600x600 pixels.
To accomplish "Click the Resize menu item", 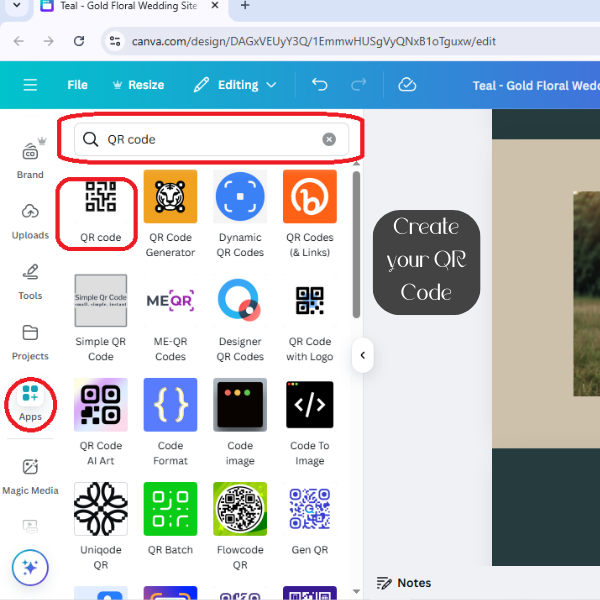I will [138, 85].
